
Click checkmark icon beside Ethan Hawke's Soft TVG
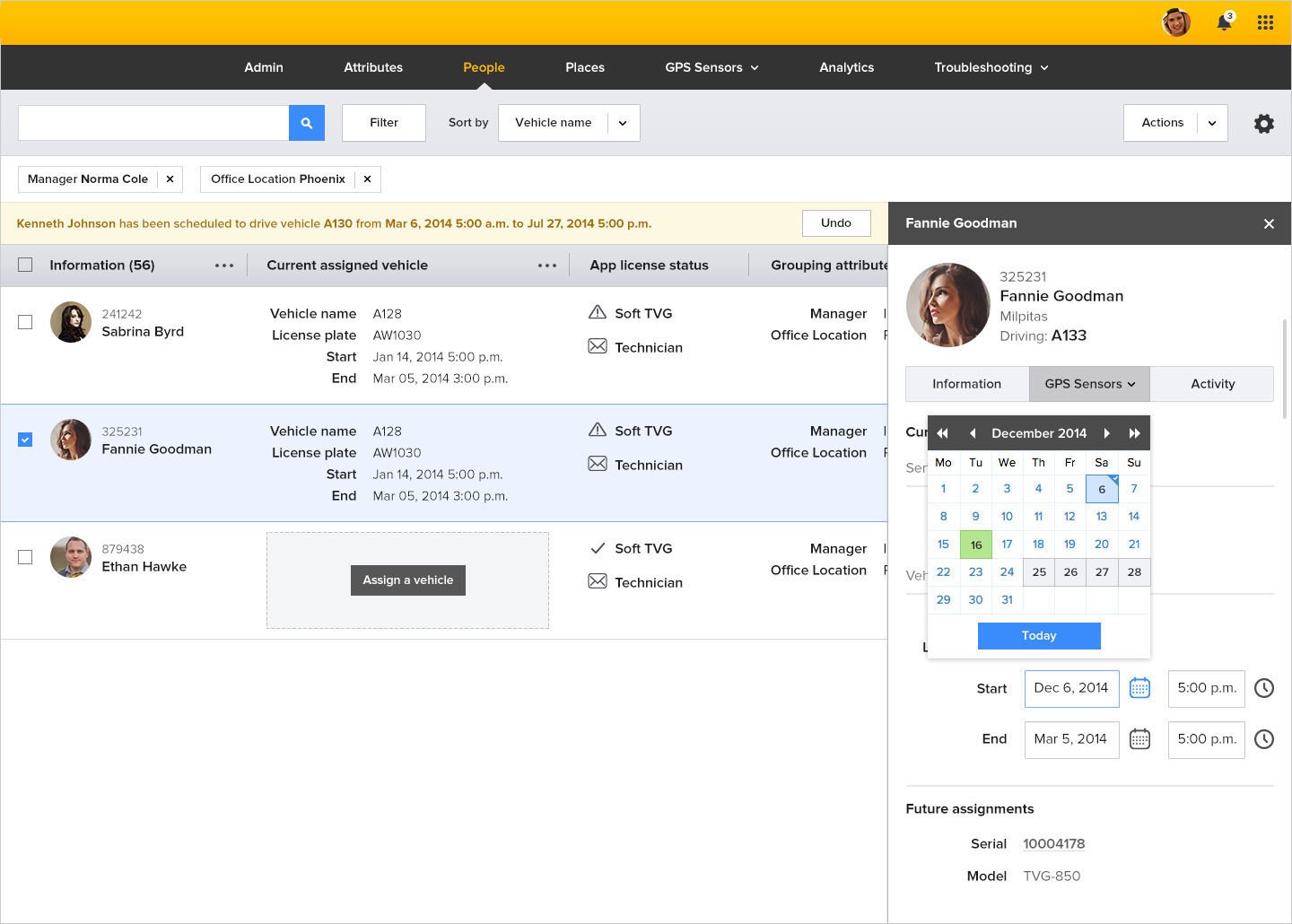598,548
